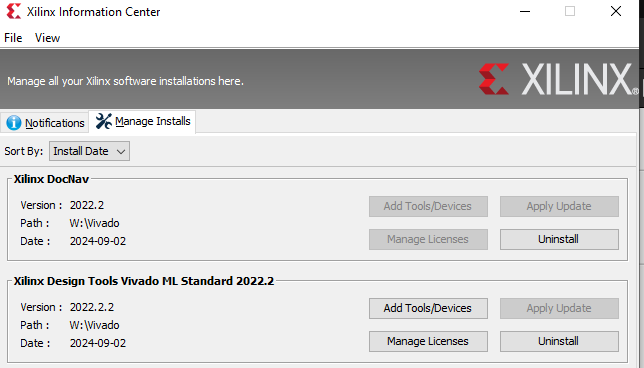Viewport: 644px width, 368px height.
Task: Click the Xilinx logo in the title bar
Action: (14, 12)
